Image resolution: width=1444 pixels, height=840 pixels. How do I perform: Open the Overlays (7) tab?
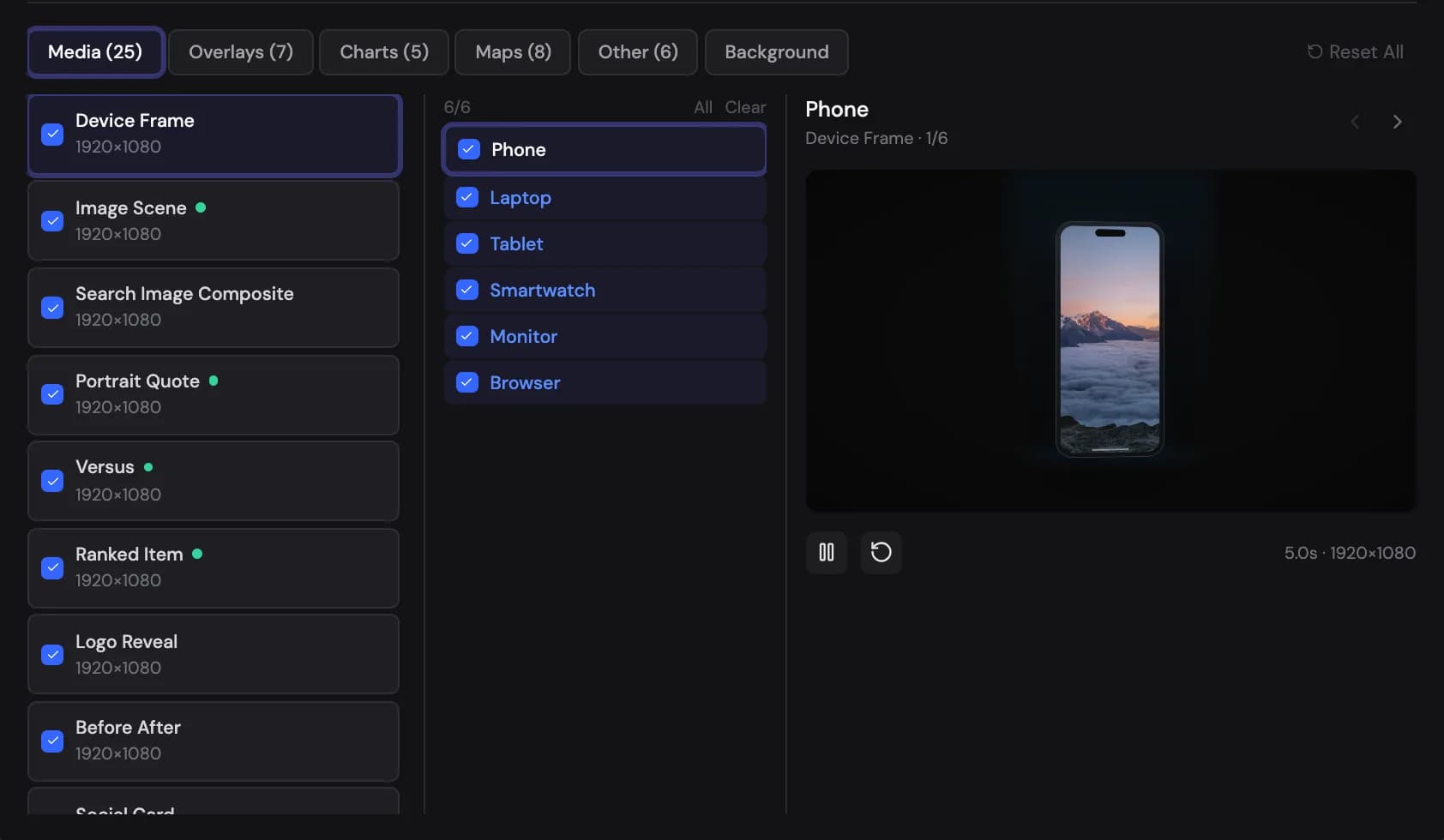pos(241,52)
